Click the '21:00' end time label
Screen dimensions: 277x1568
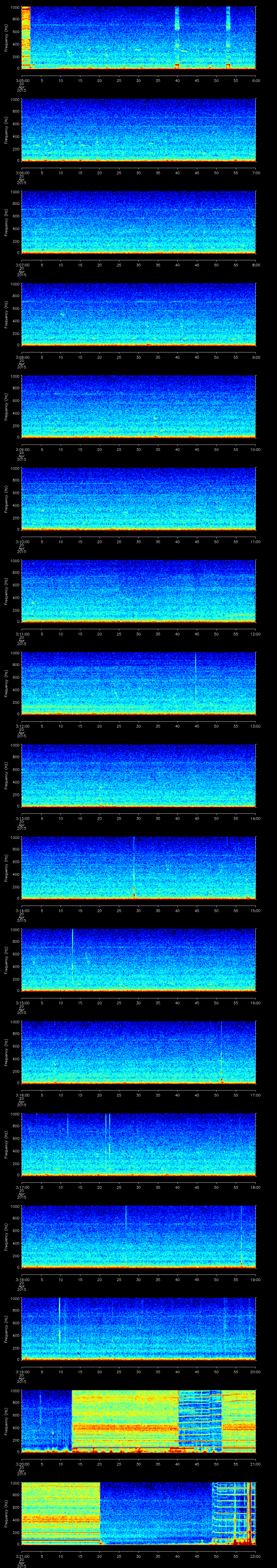256,1464
